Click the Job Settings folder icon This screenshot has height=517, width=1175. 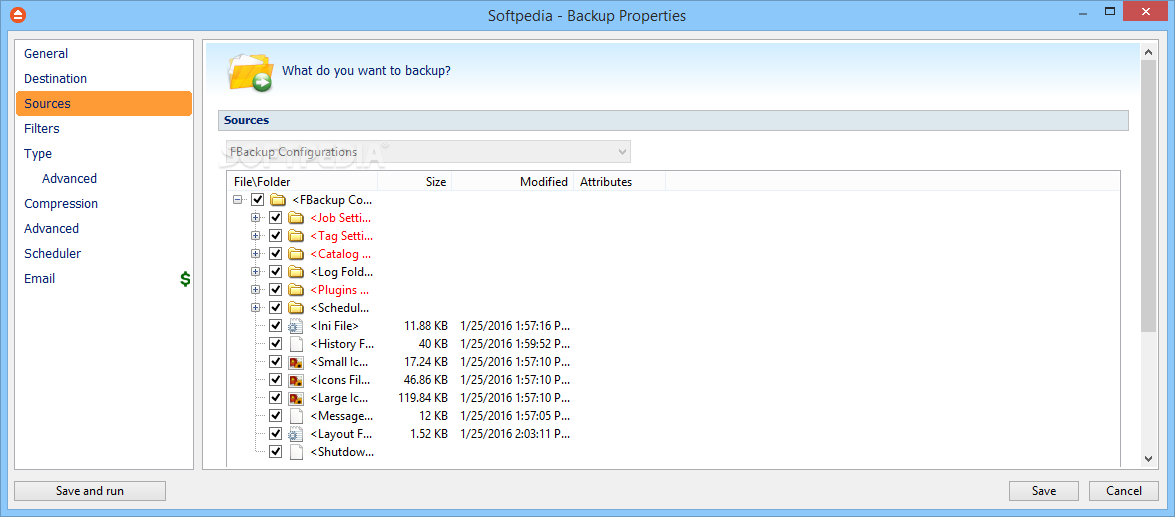pos(296,218)
